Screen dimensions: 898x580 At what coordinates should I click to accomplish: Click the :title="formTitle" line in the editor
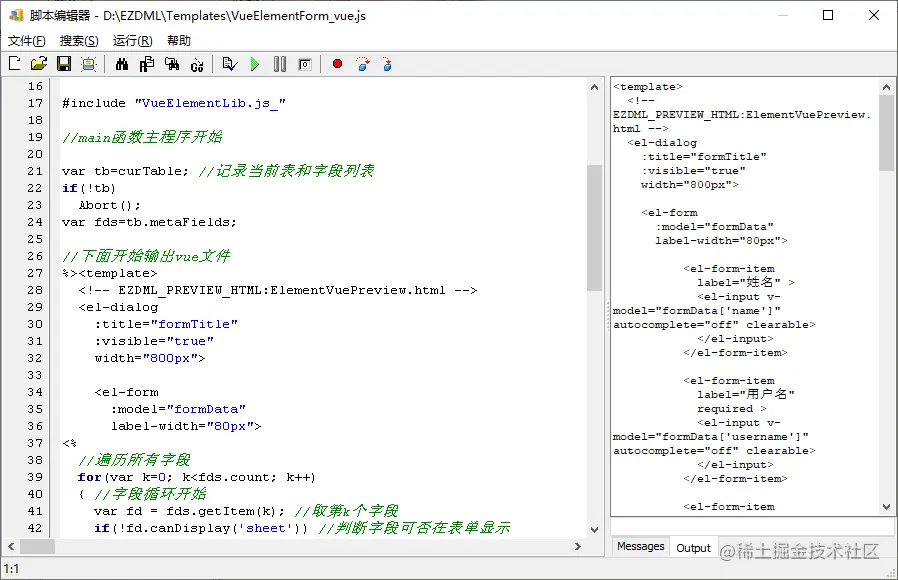coord(166,324)
